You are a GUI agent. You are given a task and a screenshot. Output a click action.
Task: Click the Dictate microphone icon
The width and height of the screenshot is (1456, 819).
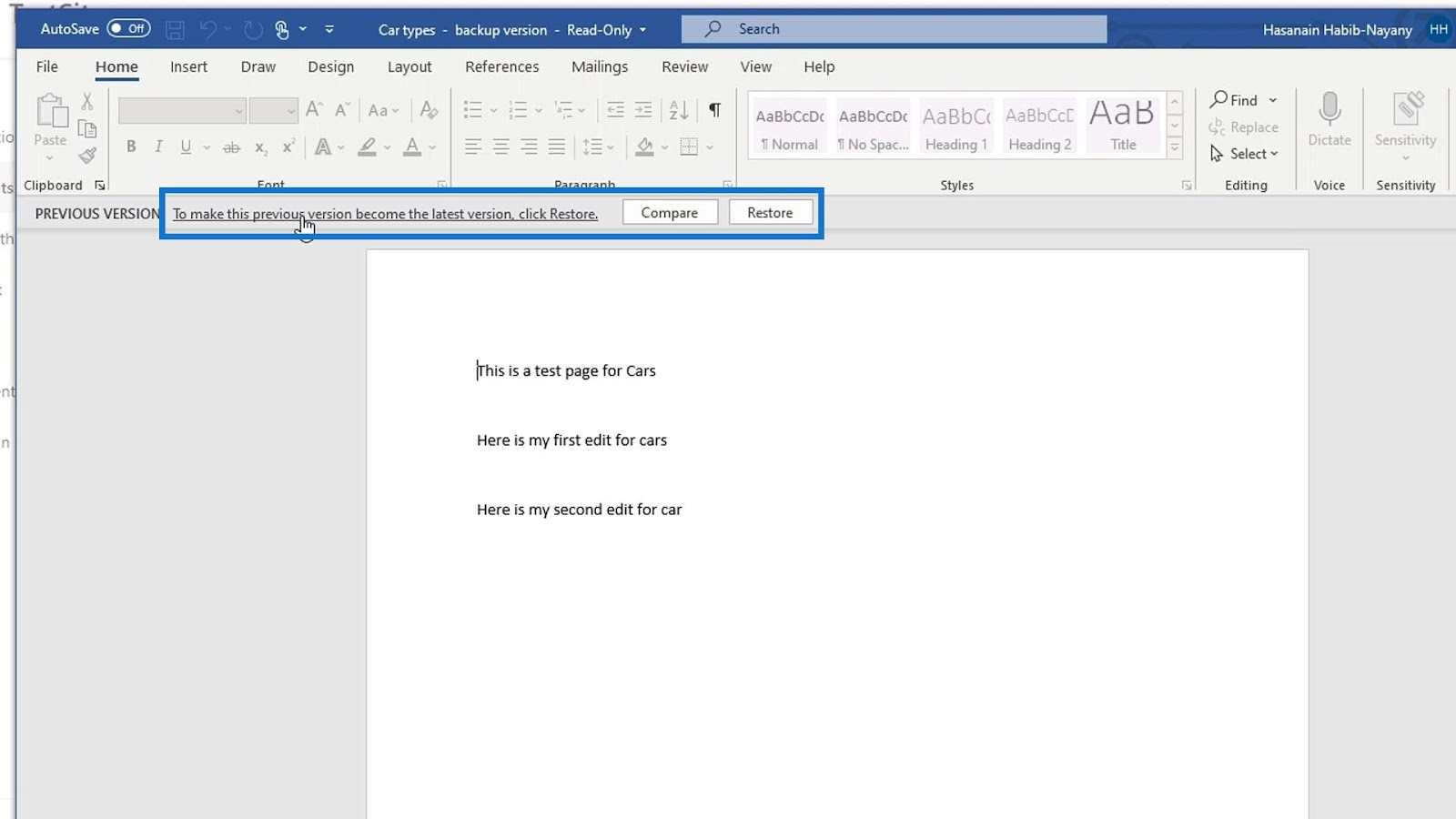point(1329,110)
